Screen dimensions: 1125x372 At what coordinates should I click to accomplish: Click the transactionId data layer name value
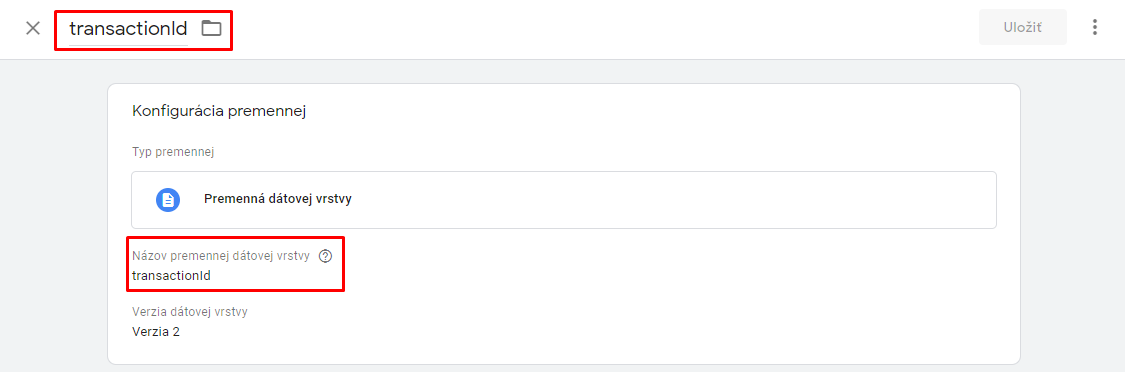coord(171,275)
